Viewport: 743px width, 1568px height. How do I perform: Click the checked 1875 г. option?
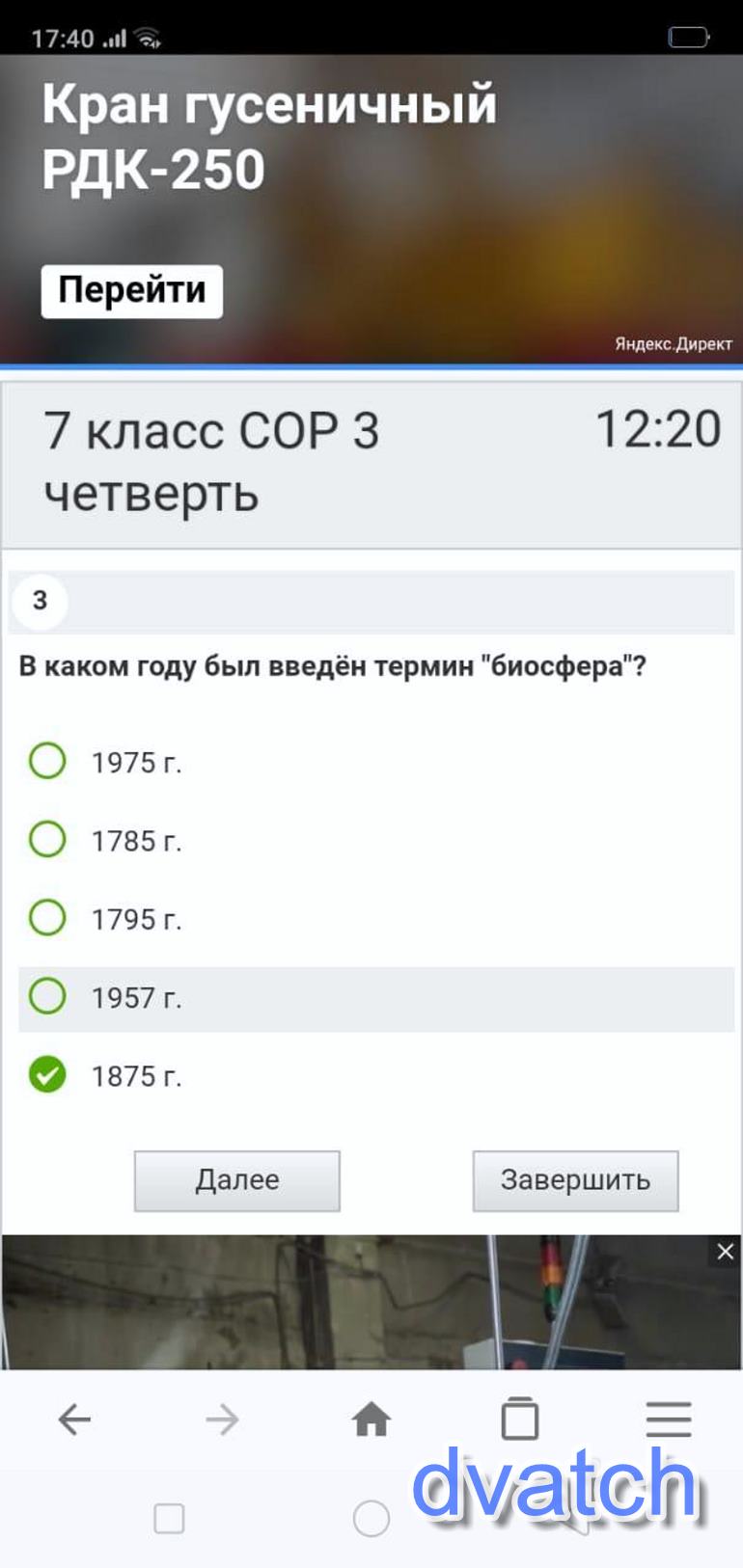[x=47, y=1074]
